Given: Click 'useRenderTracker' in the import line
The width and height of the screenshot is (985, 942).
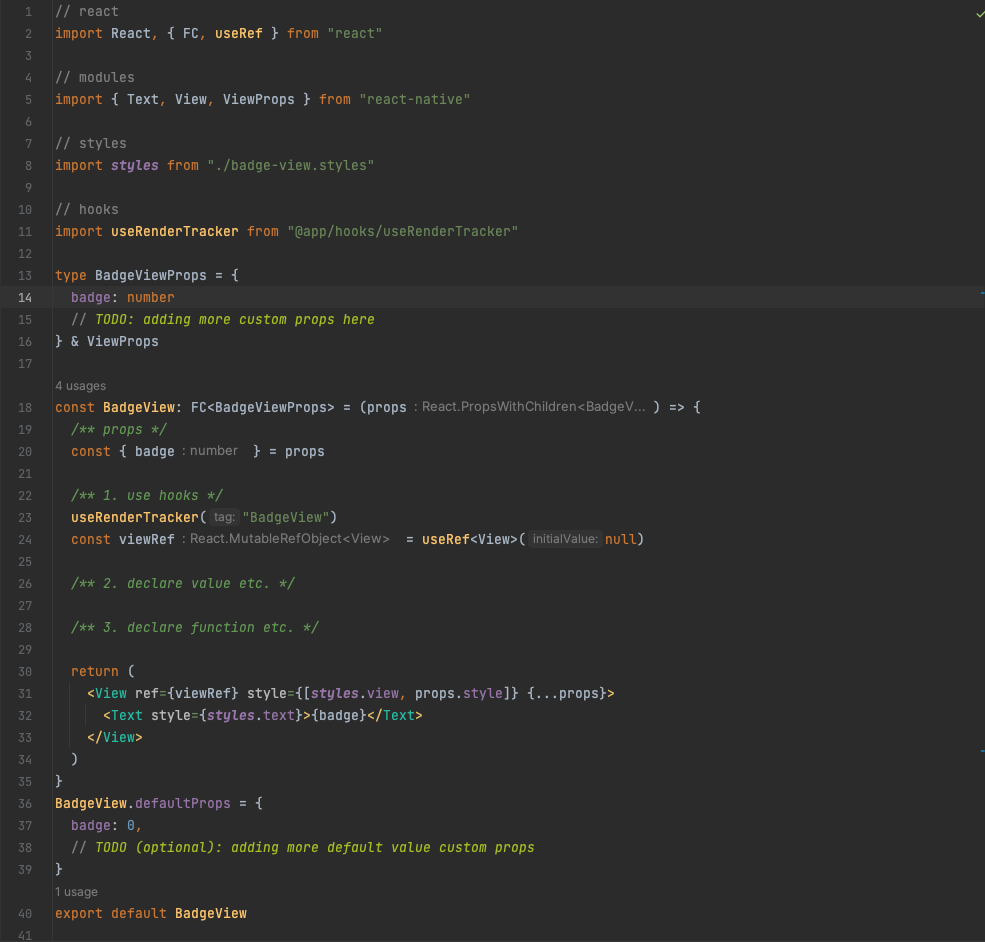Looking at the screenshot, I should (175, 232).
